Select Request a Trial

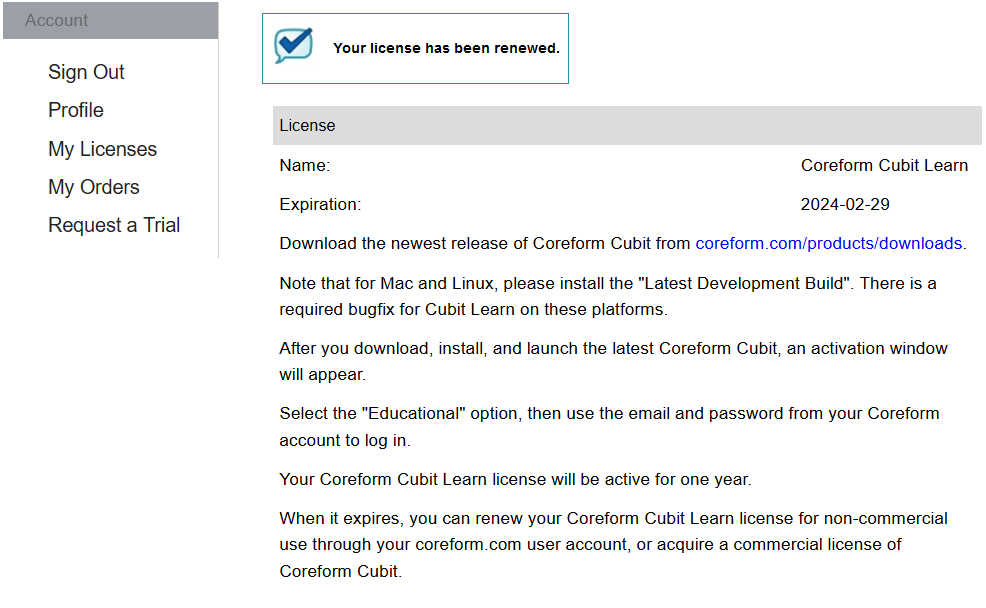coord(114,225)
